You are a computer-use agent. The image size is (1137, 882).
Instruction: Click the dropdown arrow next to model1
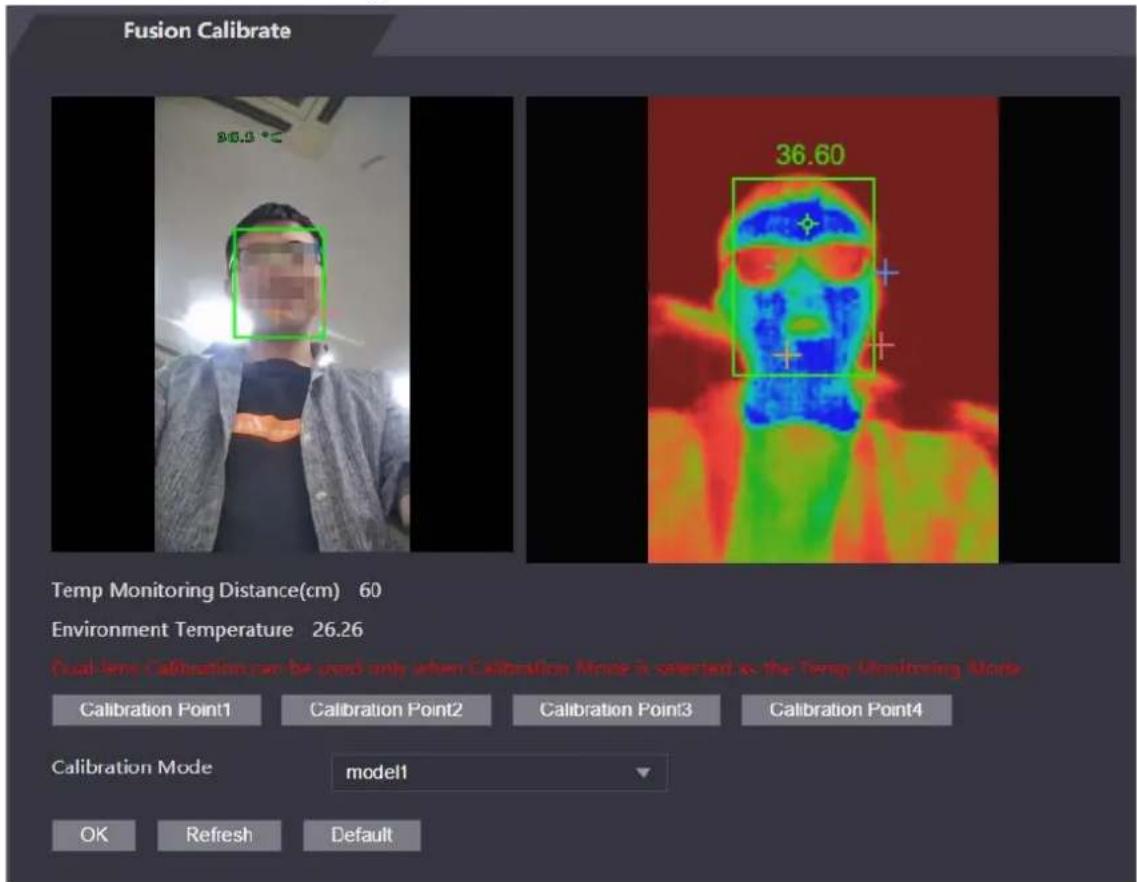click(x=642, y=773)
